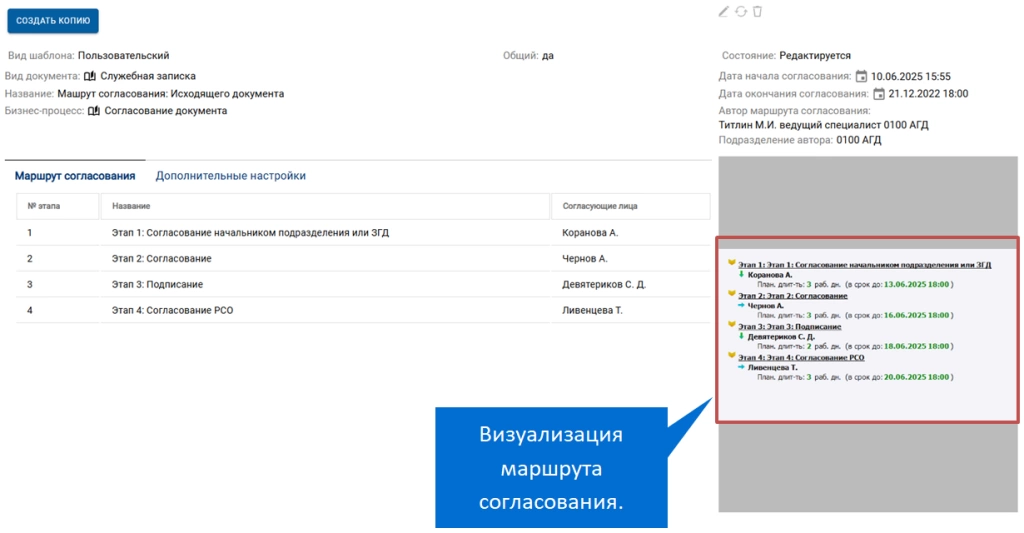Click calendar icon for approval start date
1024x533 pixels.
(861, 76)
